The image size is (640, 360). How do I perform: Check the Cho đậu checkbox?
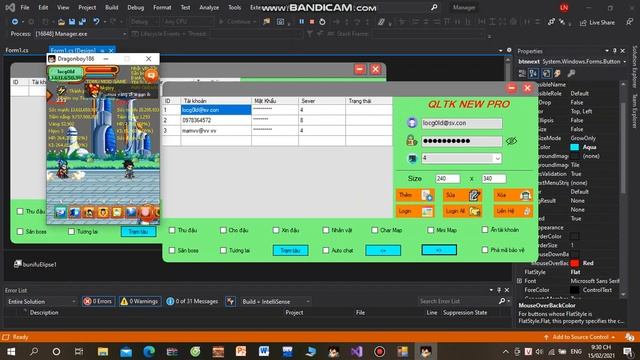tap(223, 230)
